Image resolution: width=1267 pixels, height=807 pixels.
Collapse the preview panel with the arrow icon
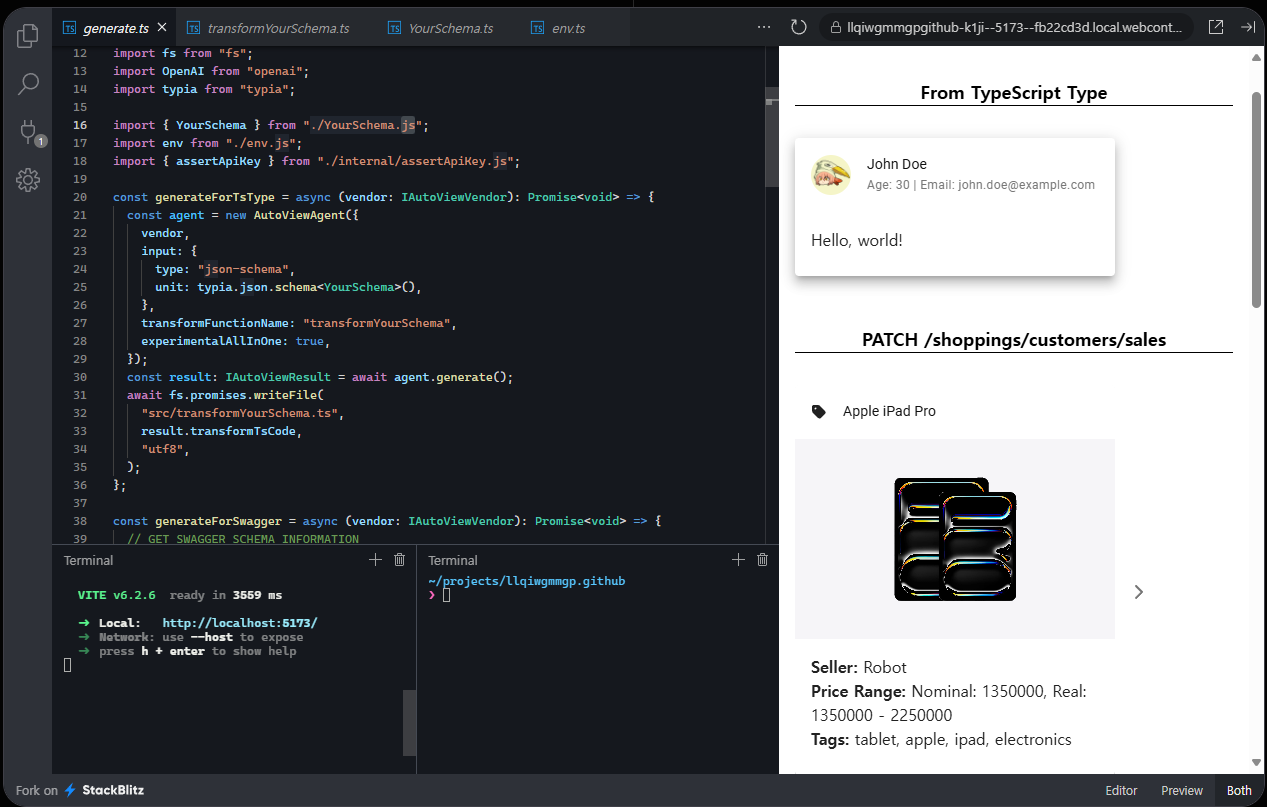[1248, 27]
